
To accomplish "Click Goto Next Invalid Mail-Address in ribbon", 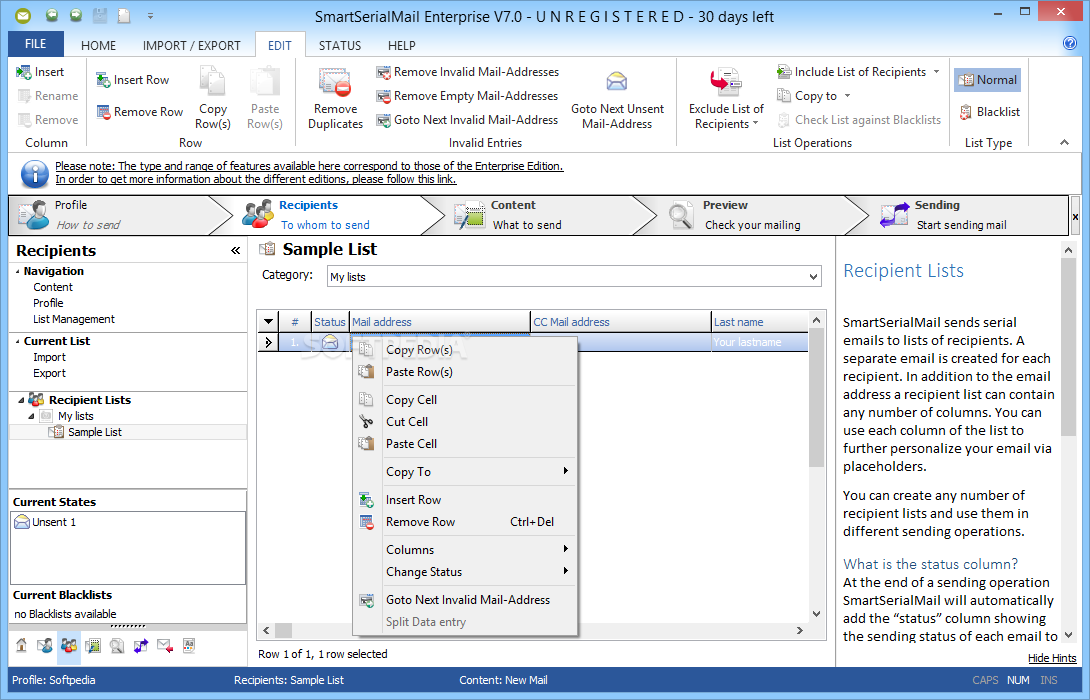I will click(x=467, y=120).
